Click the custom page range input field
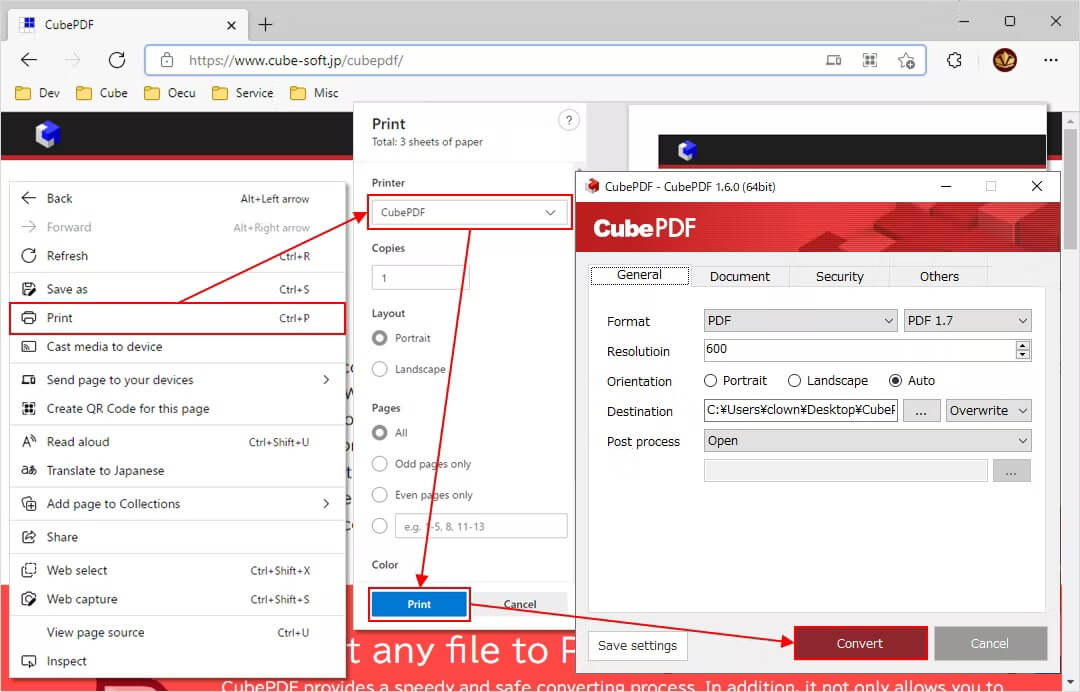Image resolution: width=1080 pixels, height=692 pixels. [x=481, y=525]
